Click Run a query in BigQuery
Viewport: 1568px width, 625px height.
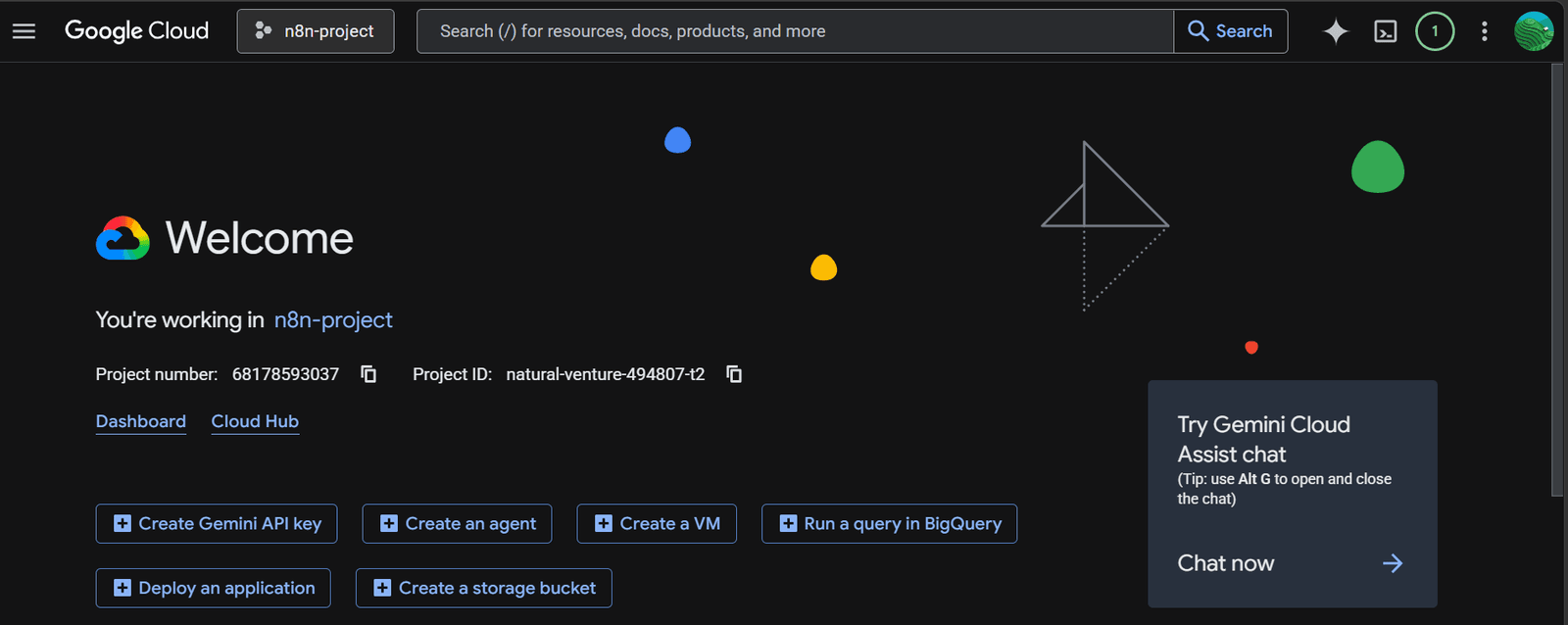click(x=889, y=524)
